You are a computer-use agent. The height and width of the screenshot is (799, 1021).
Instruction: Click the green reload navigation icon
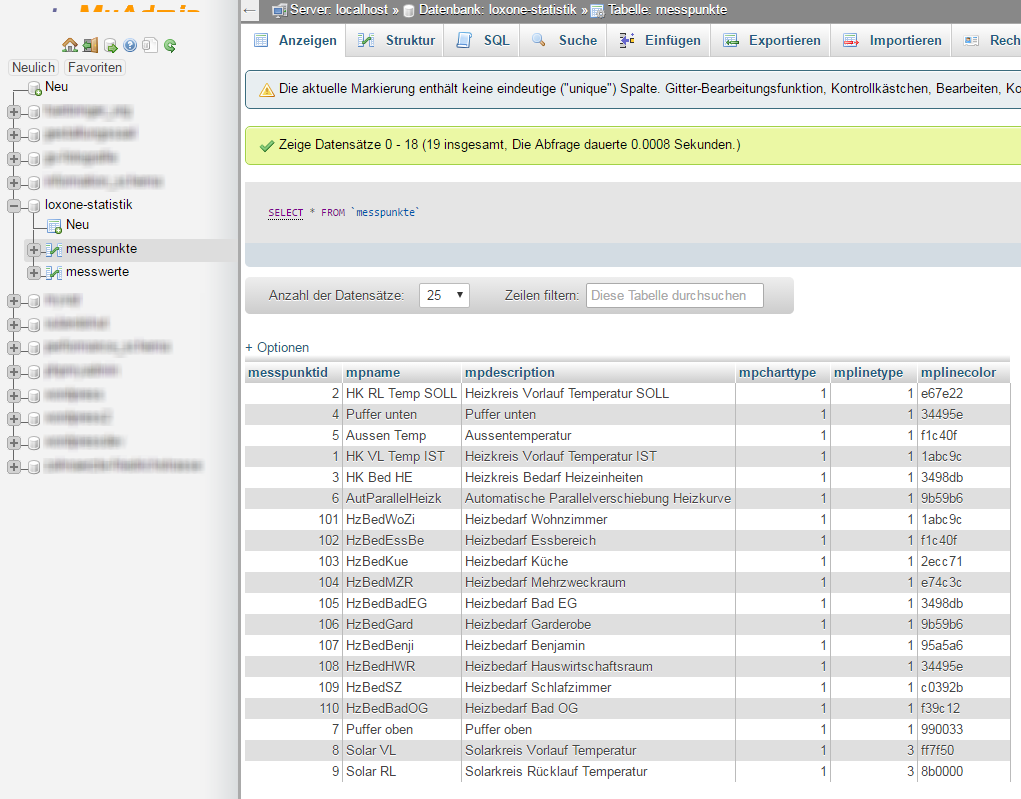[170, 45]
